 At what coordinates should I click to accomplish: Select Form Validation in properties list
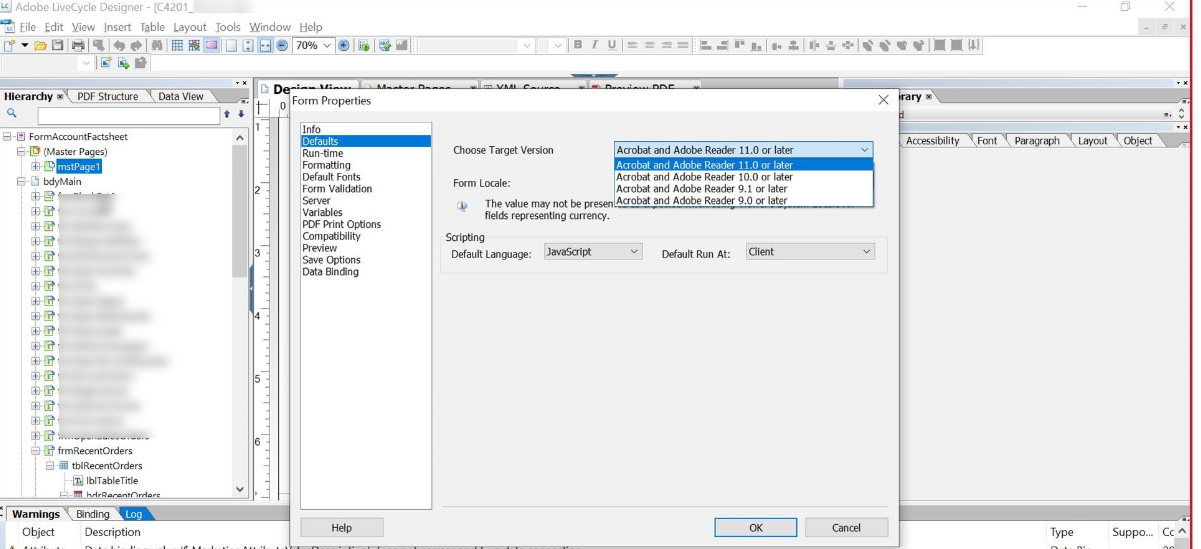point(366,189)
